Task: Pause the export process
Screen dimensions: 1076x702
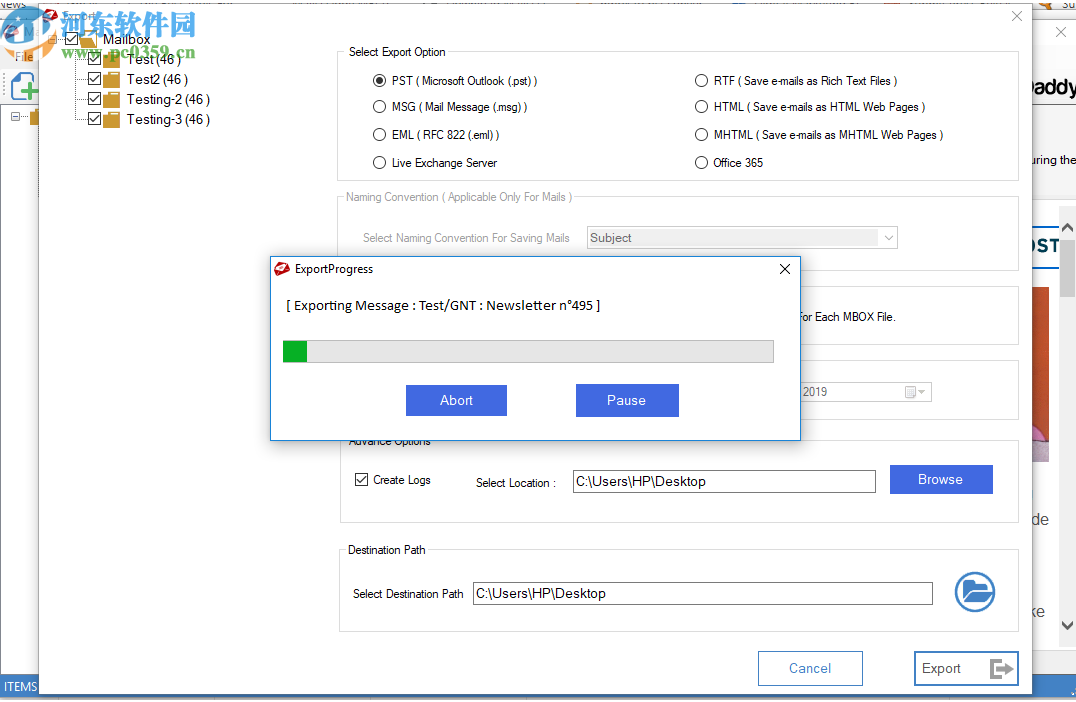Action: coord(627,400)
